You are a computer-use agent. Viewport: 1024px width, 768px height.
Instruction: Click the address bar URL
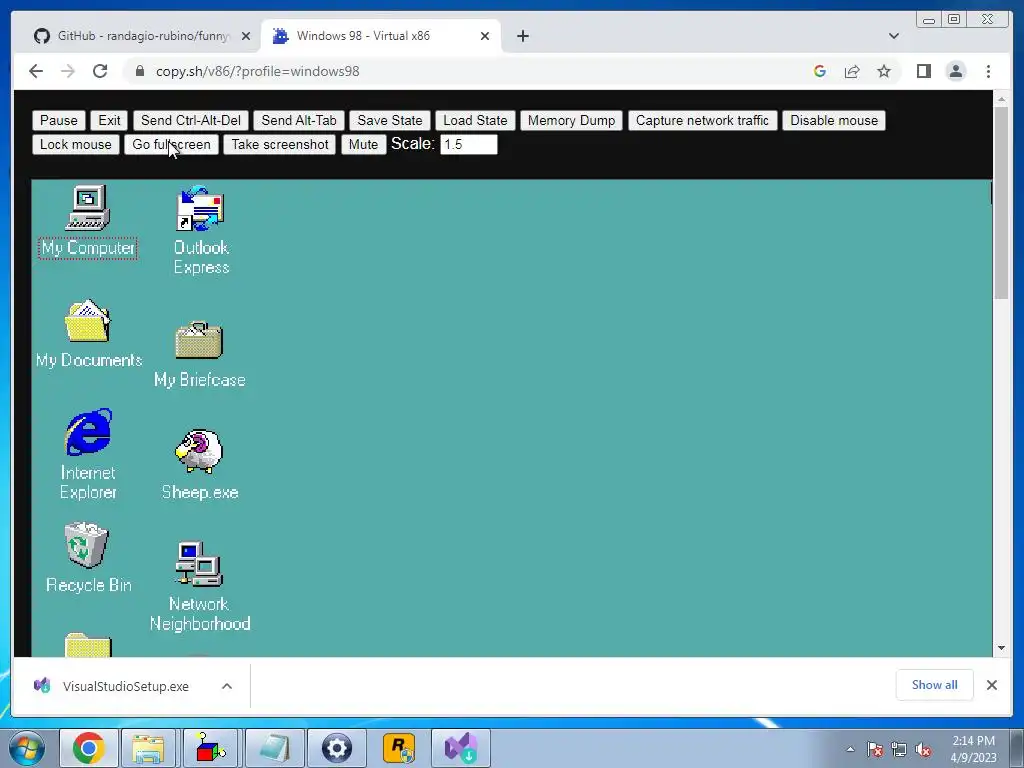click(x=257, y=71)
